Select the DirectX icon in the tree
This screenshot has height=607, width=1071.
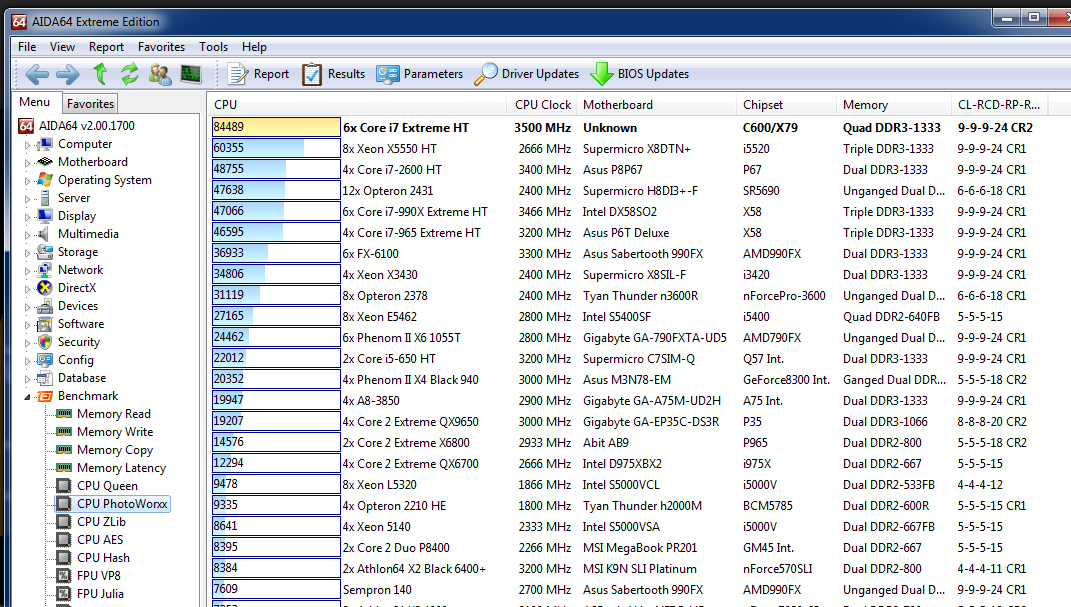click(45, 287)
